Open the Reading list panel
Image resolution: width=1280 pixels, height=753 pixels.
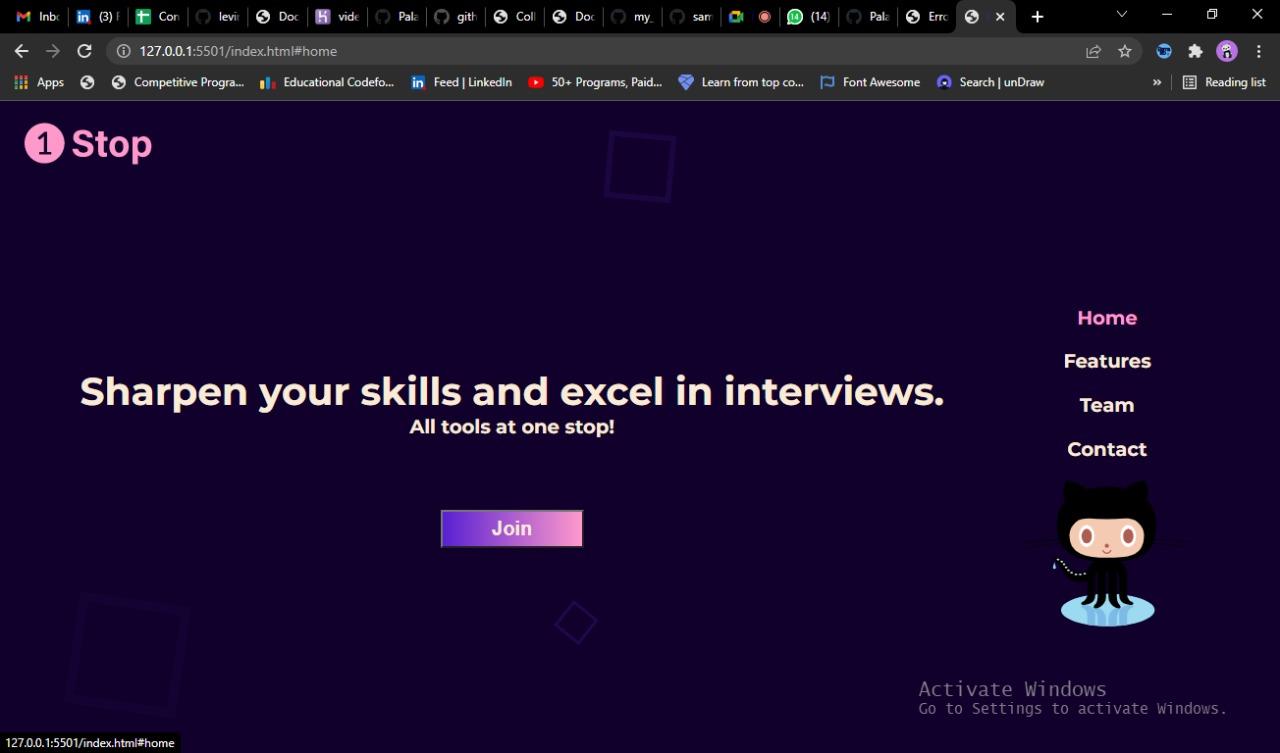pyautogui.click(x=1224, y=82)
